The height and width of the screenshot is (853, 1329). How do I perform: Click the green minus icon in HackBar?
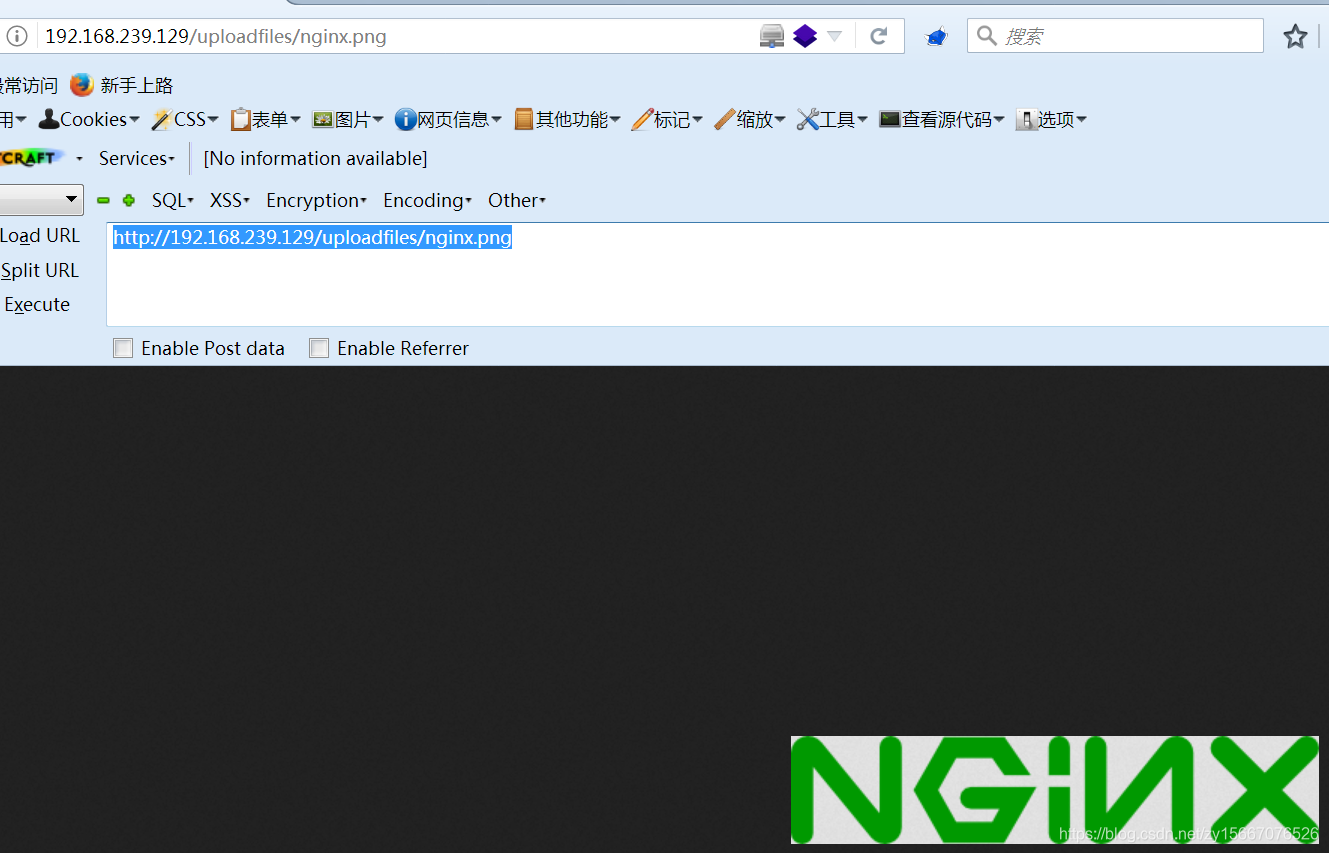coord(103,200)
